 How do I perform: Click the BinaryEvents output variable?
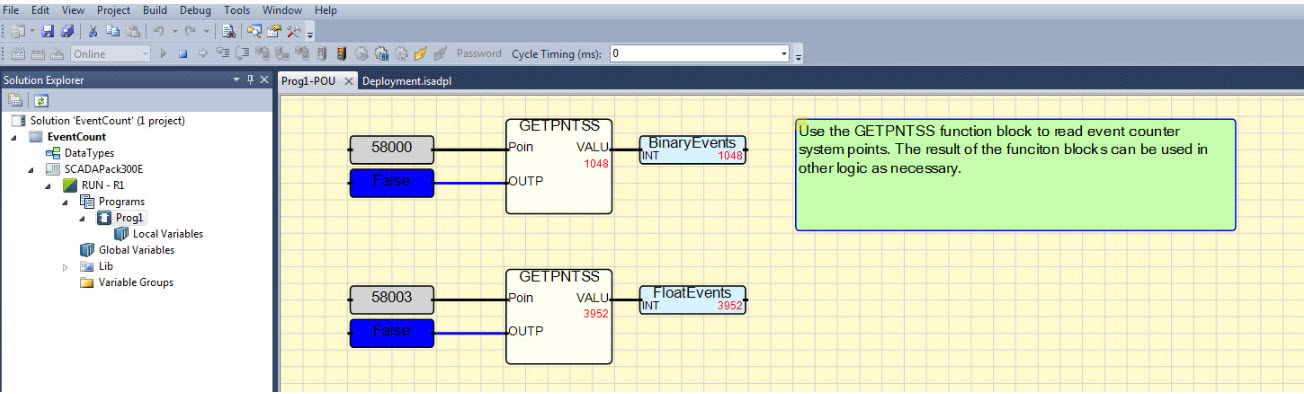click(x=692, y=149)
